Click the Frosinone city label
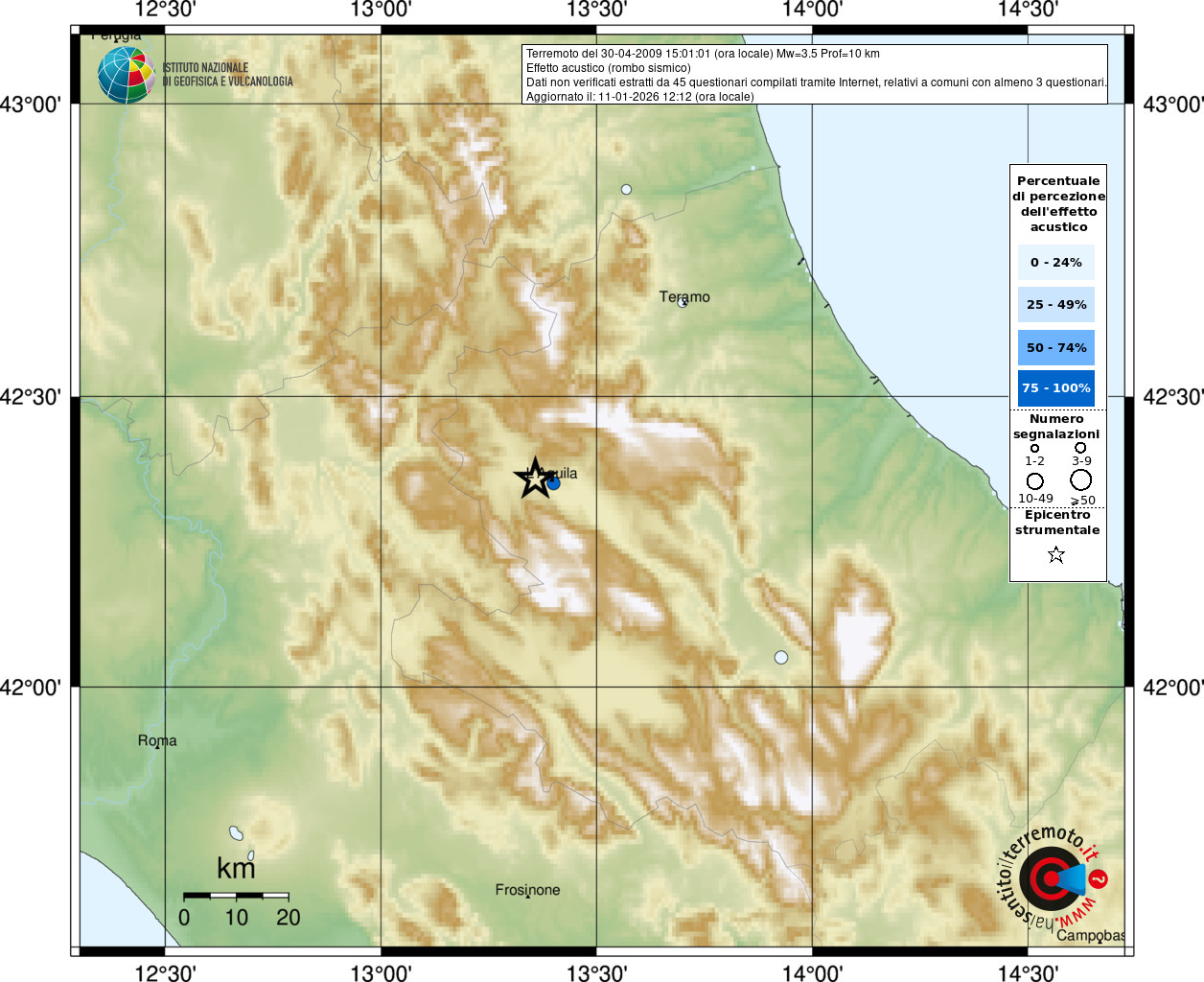Screen dimensions: 1204x982 527,890
